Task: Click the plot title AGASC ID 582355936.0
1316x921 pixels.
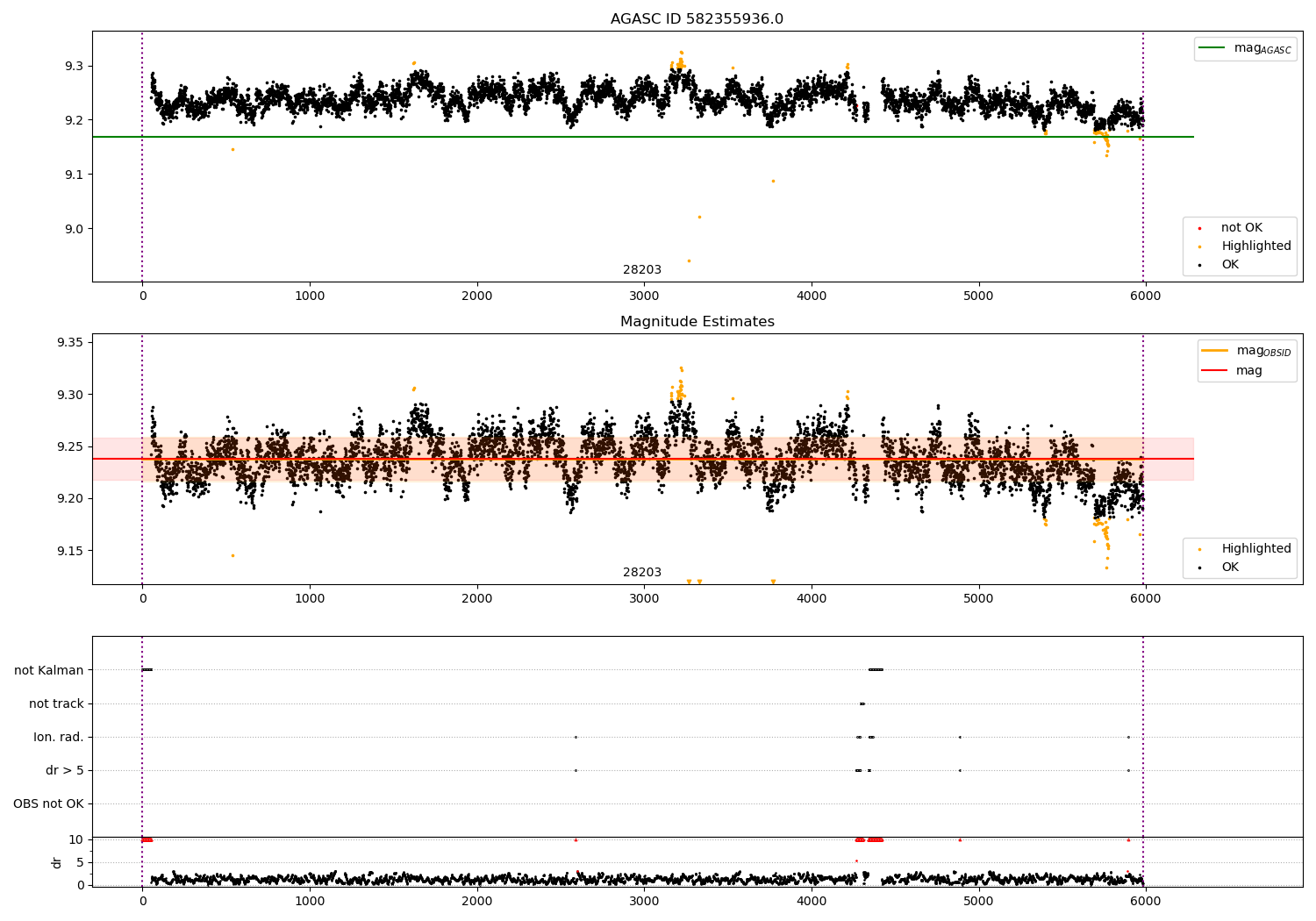Action: click(x=697, y=19)
